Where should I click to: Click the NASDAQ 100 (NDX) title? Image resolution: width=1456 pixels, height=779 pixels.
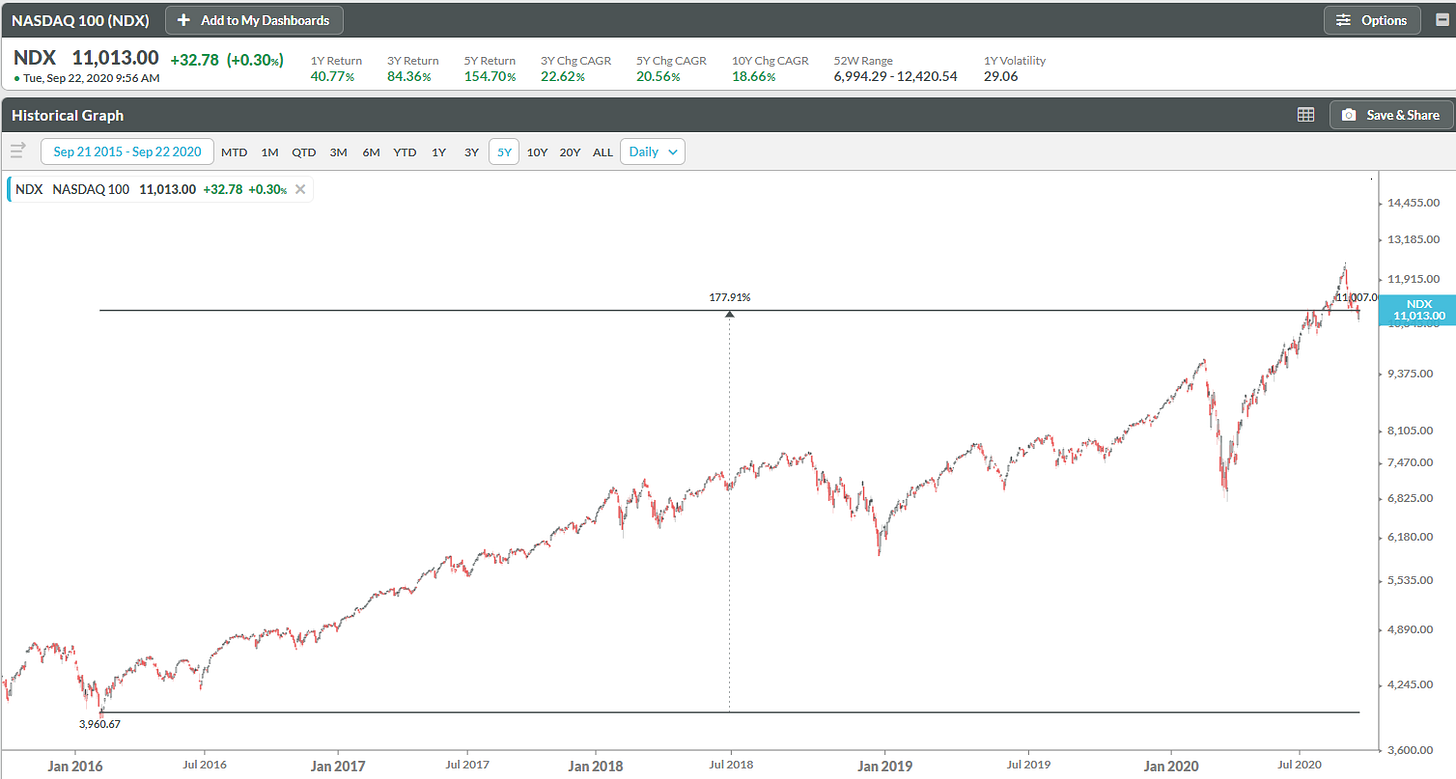point(80,20)
